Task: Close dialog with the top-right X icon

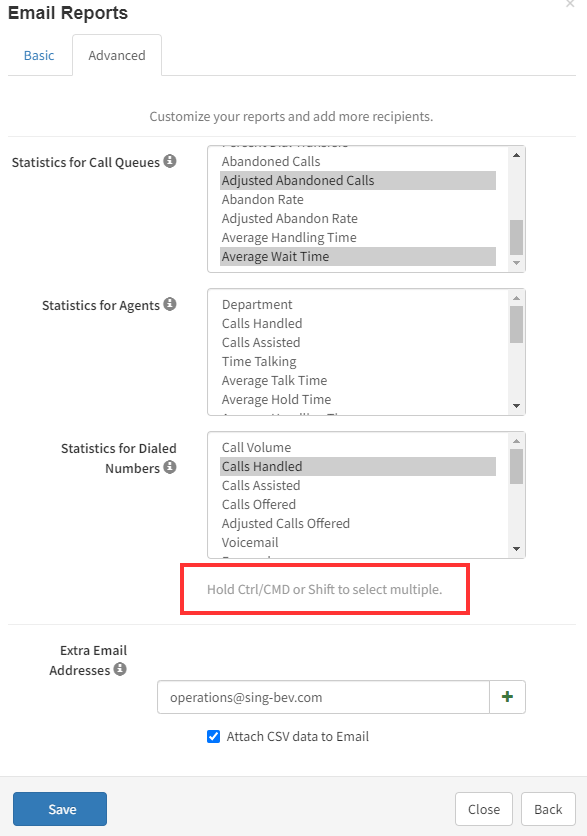Action: [570, 3]
